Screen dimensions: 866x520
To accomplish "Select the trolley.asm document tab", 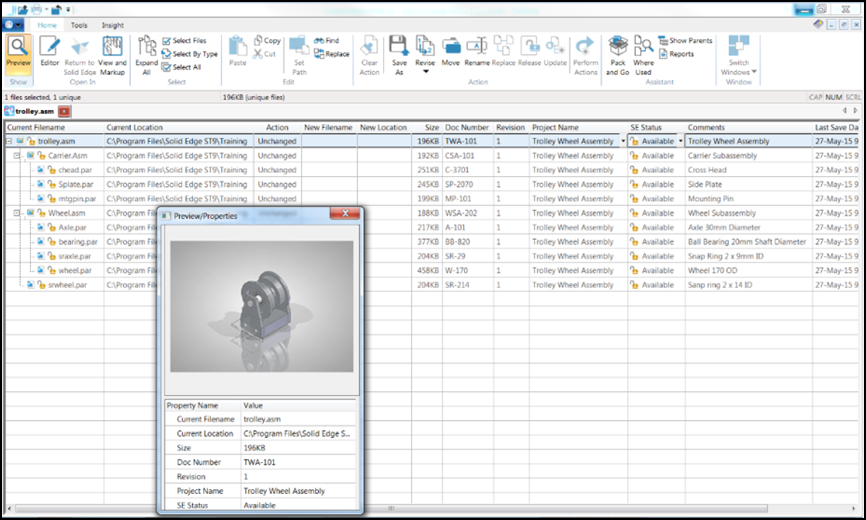I will click(x=30, y=111).
